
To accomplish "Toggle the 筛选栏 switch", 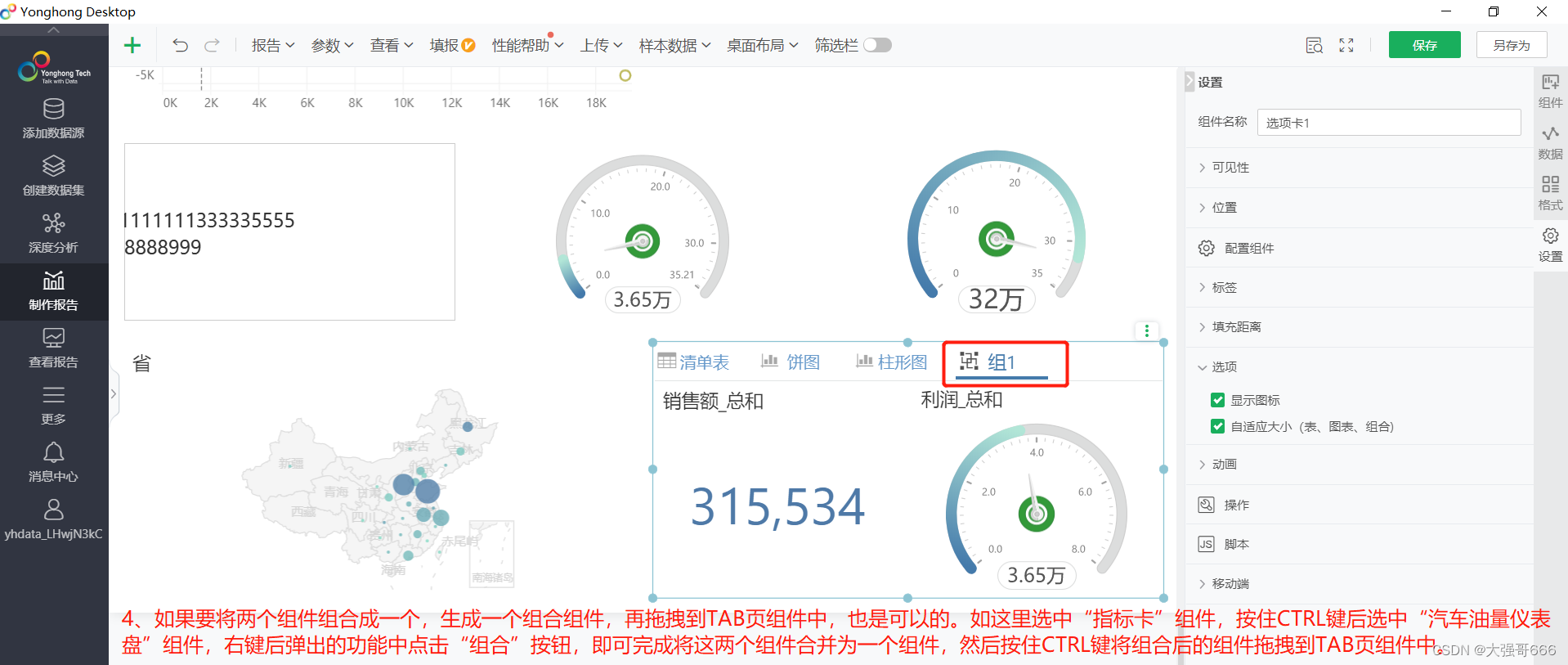I will 877,45.
